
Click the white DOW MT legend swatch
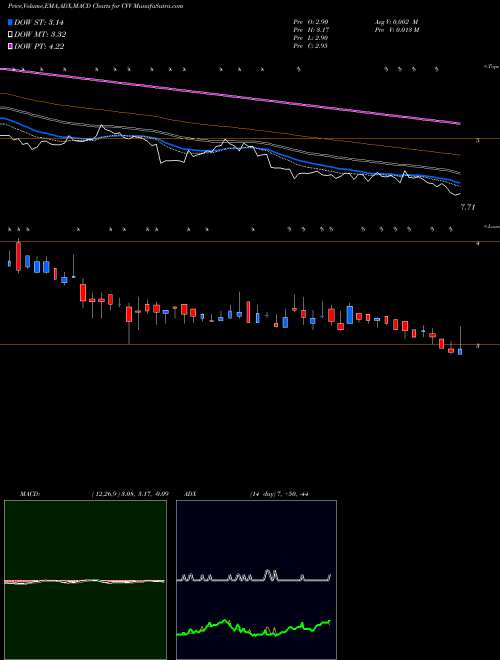click(x=11, y=35)
